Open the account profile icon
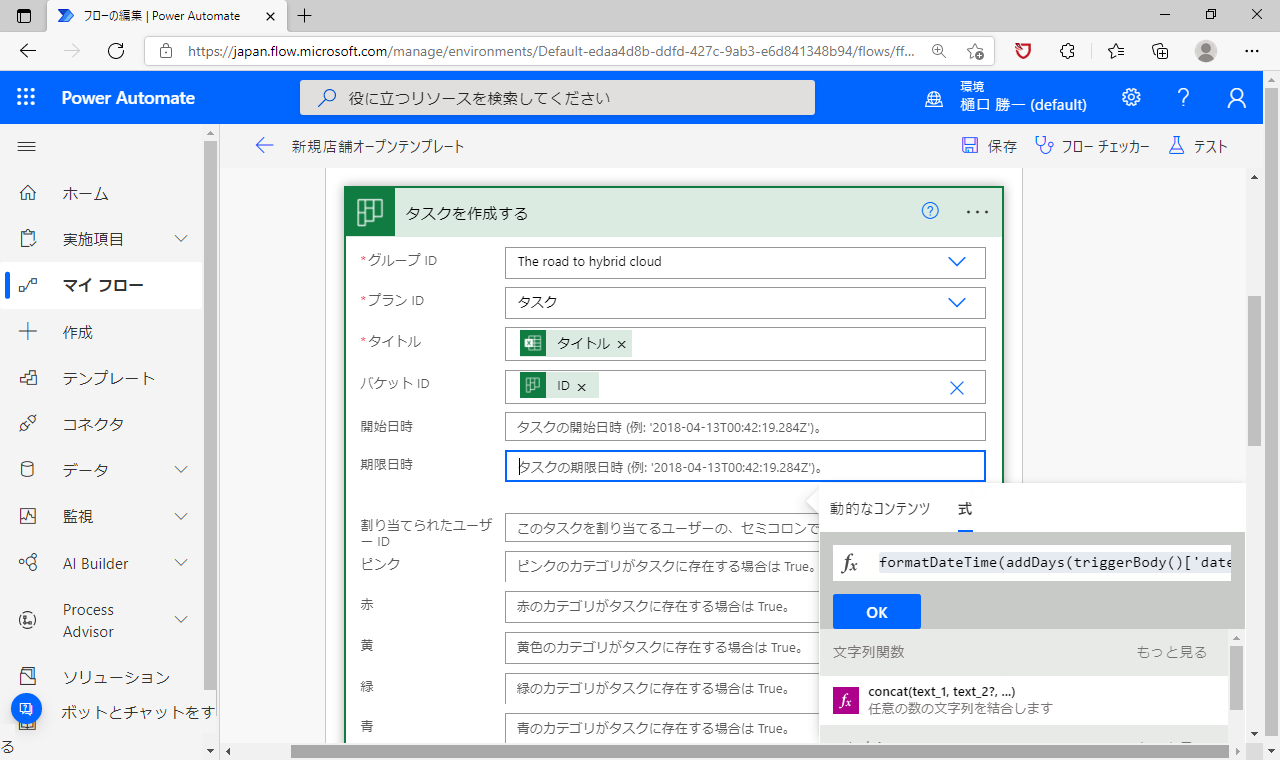Viewport: 1280px width, 760px height. point(1237,97)
